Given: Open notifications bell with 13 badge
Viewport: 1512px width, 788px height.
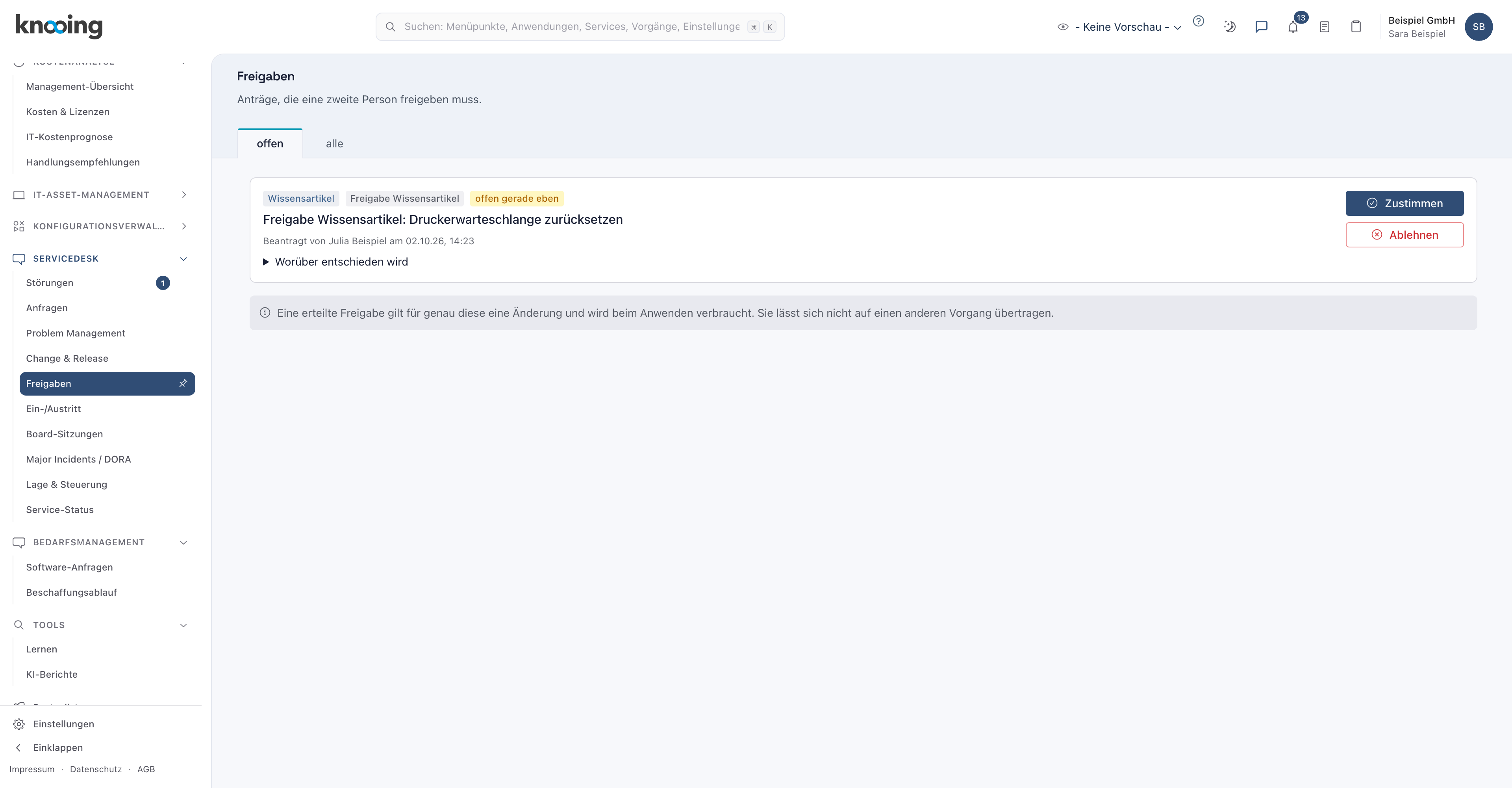Looking at the screenshot, I should pyautogui.click(x=1293, y=26).
